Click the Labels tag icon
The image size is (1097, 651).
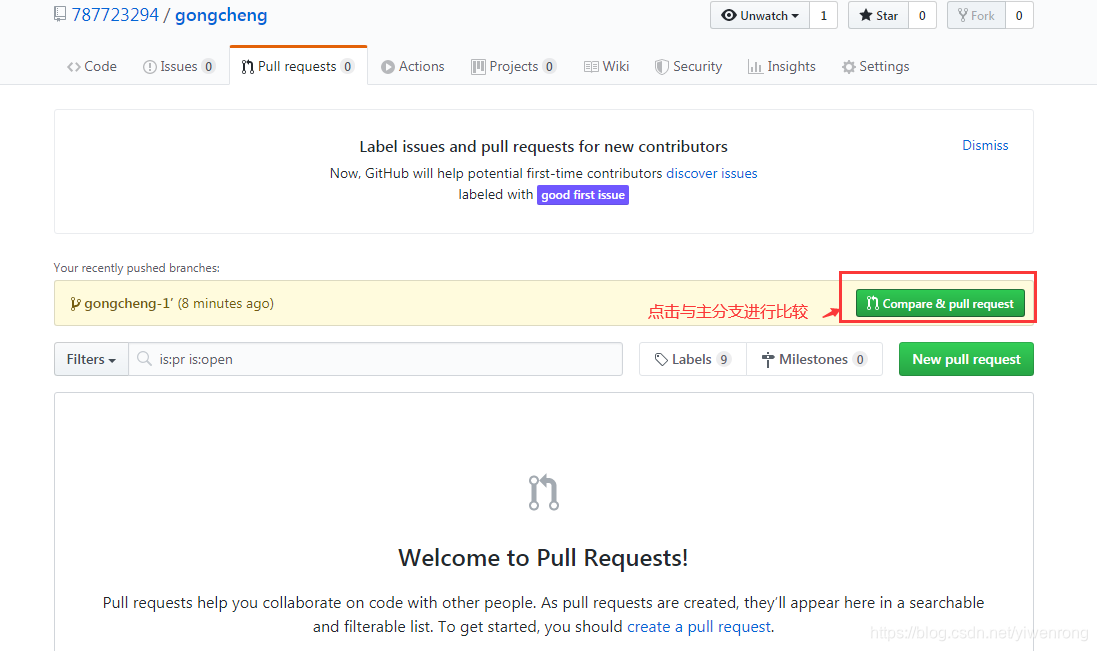[x=661, y=360]
